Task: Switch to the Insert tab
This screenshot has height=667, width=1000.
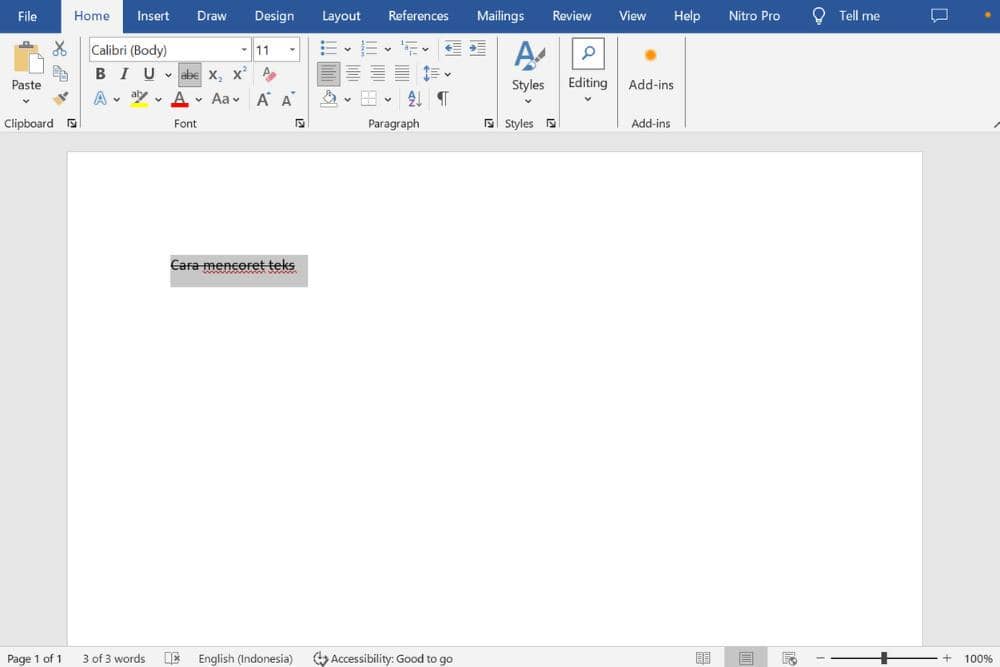Action: pyautogui.click(x=153, y=16)
